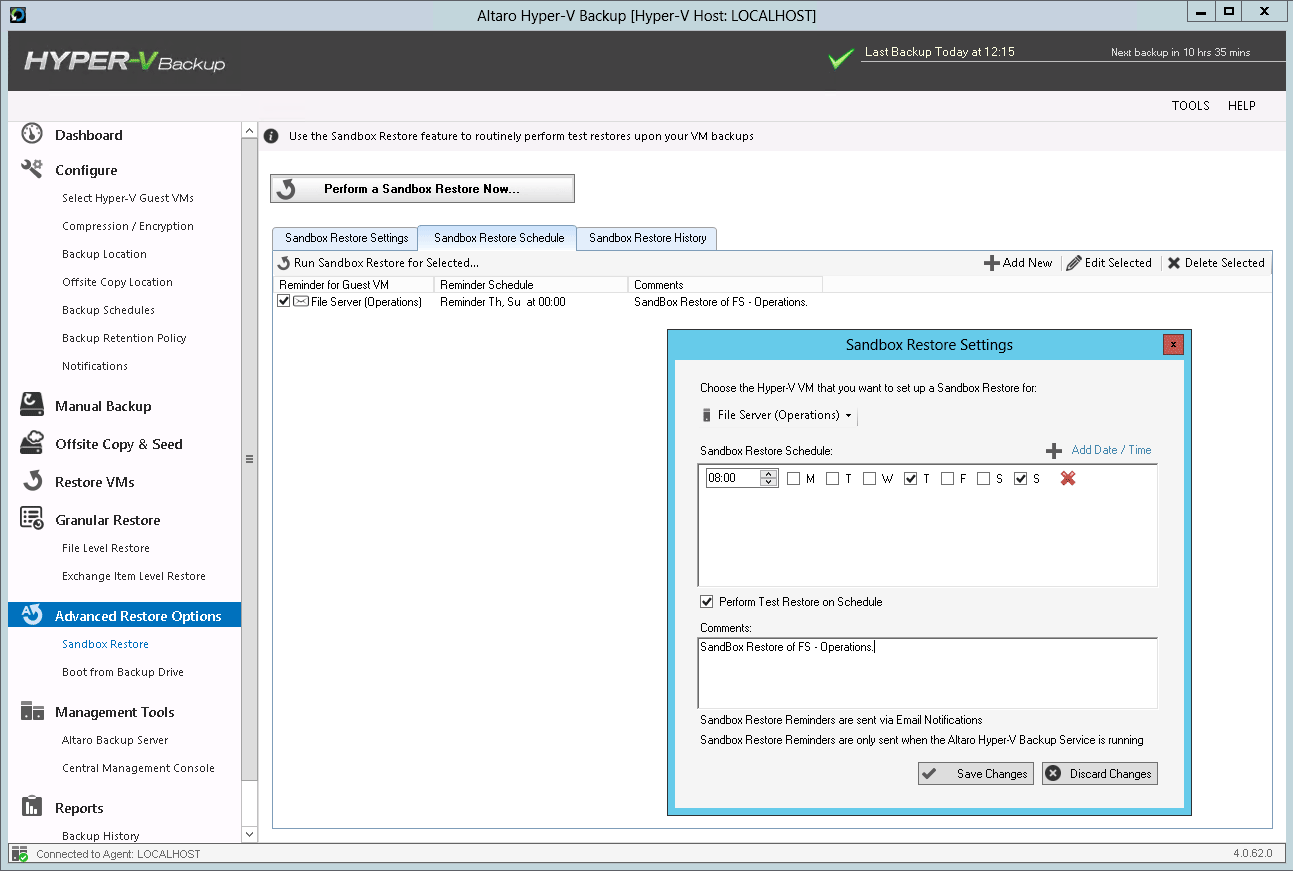Screen dimensions: 1293x871
Task: Click the server icon beside File Server dropdown
Action: point(707,415)
